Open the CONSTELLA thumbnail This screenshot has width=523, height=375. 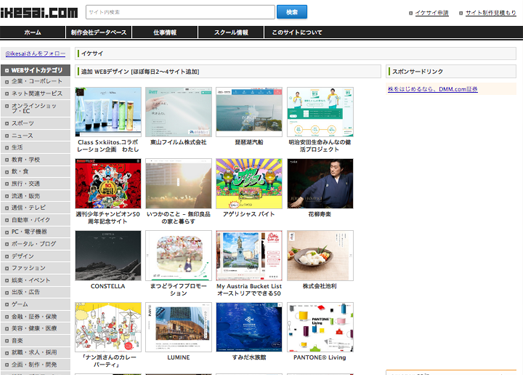[108, 256]
